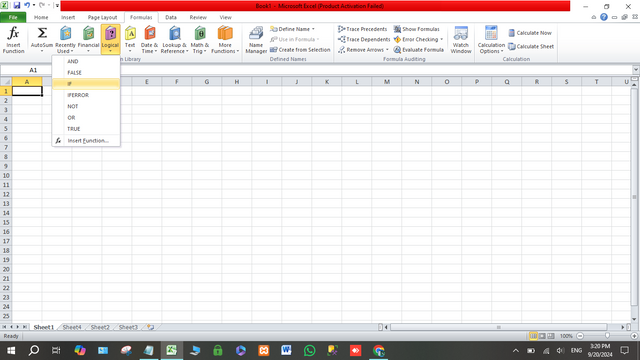Image resolution: width=640 pixels, height=360 pixels.
Task: Expand the formula bar chevron
Action: (636, 70)
